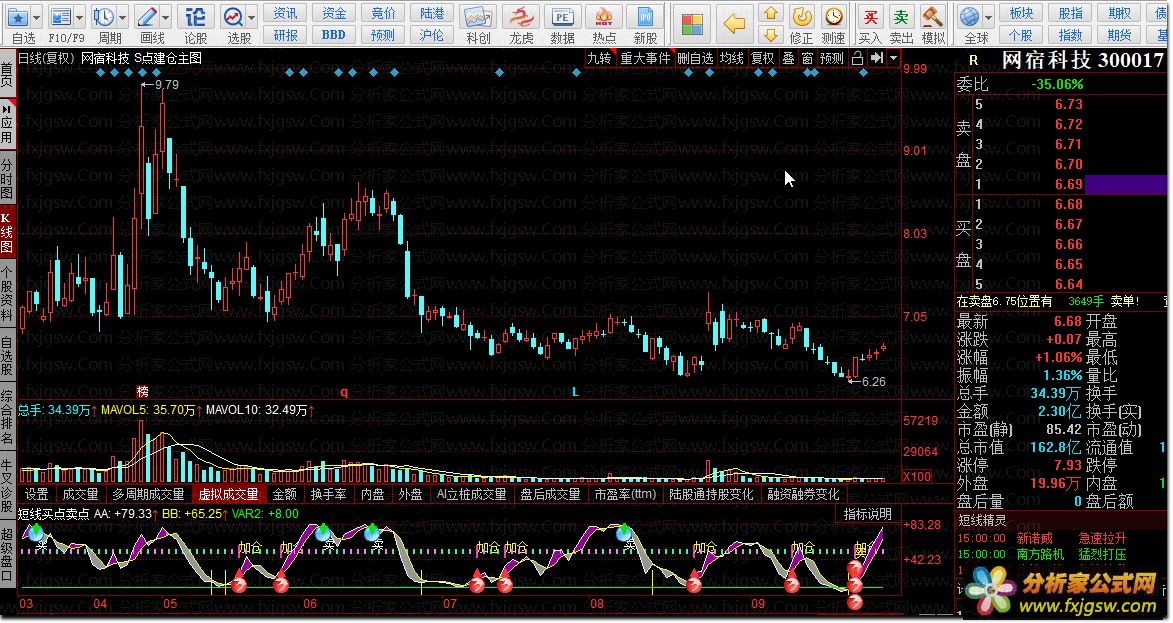Go back with the left arrow icon

pos(735,24)
